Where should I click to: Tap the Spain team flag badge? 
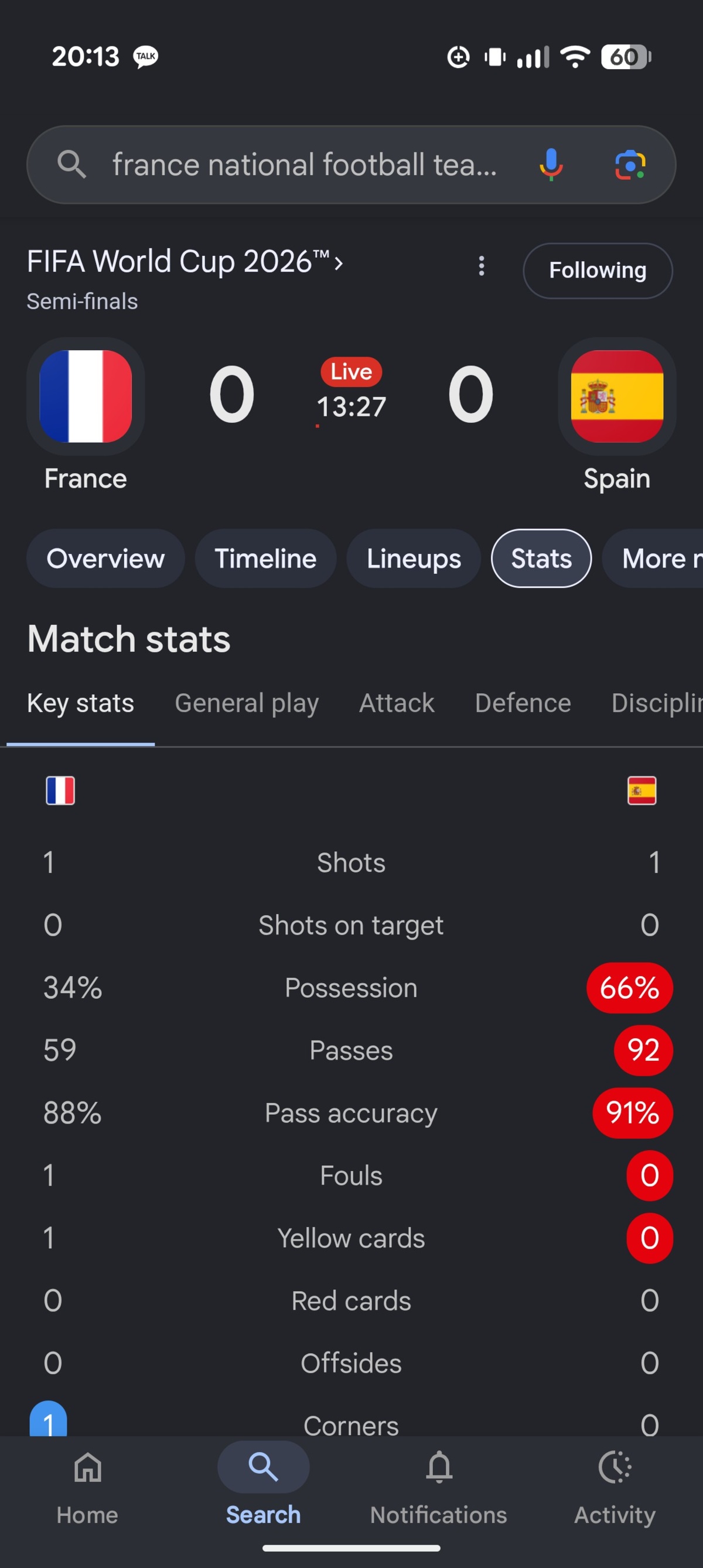click(x=617, y=396)
